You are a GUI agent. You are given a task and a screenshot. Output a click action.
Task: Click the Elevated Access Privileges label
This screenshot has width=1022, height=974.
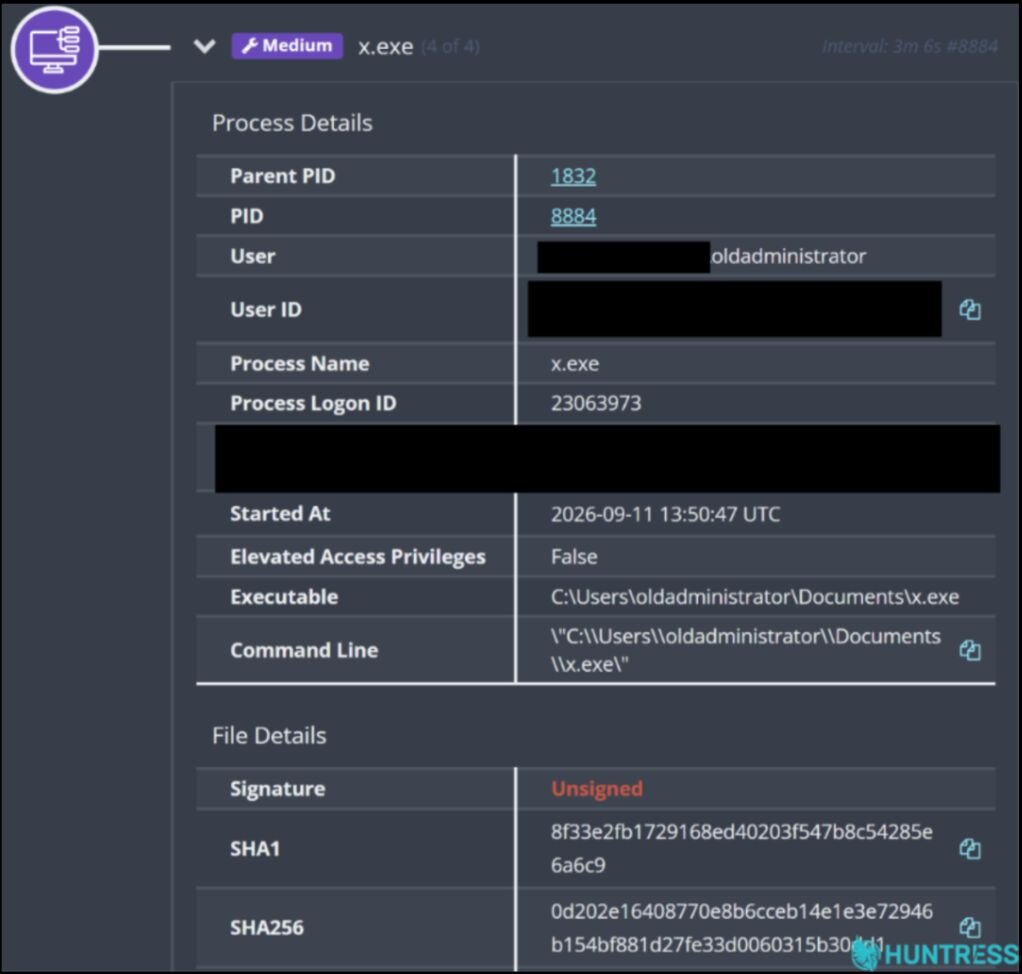tap(358, 557)
